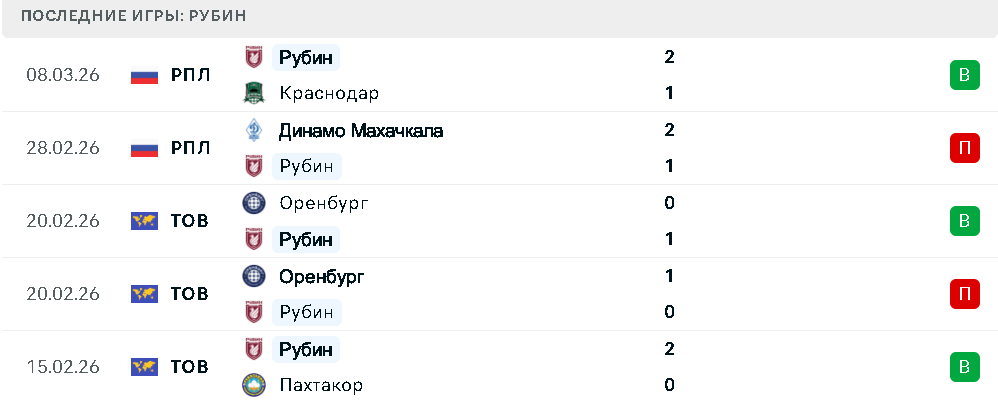
Task: Click the Пахтакор club crest
Action: [x=254, y=385]
